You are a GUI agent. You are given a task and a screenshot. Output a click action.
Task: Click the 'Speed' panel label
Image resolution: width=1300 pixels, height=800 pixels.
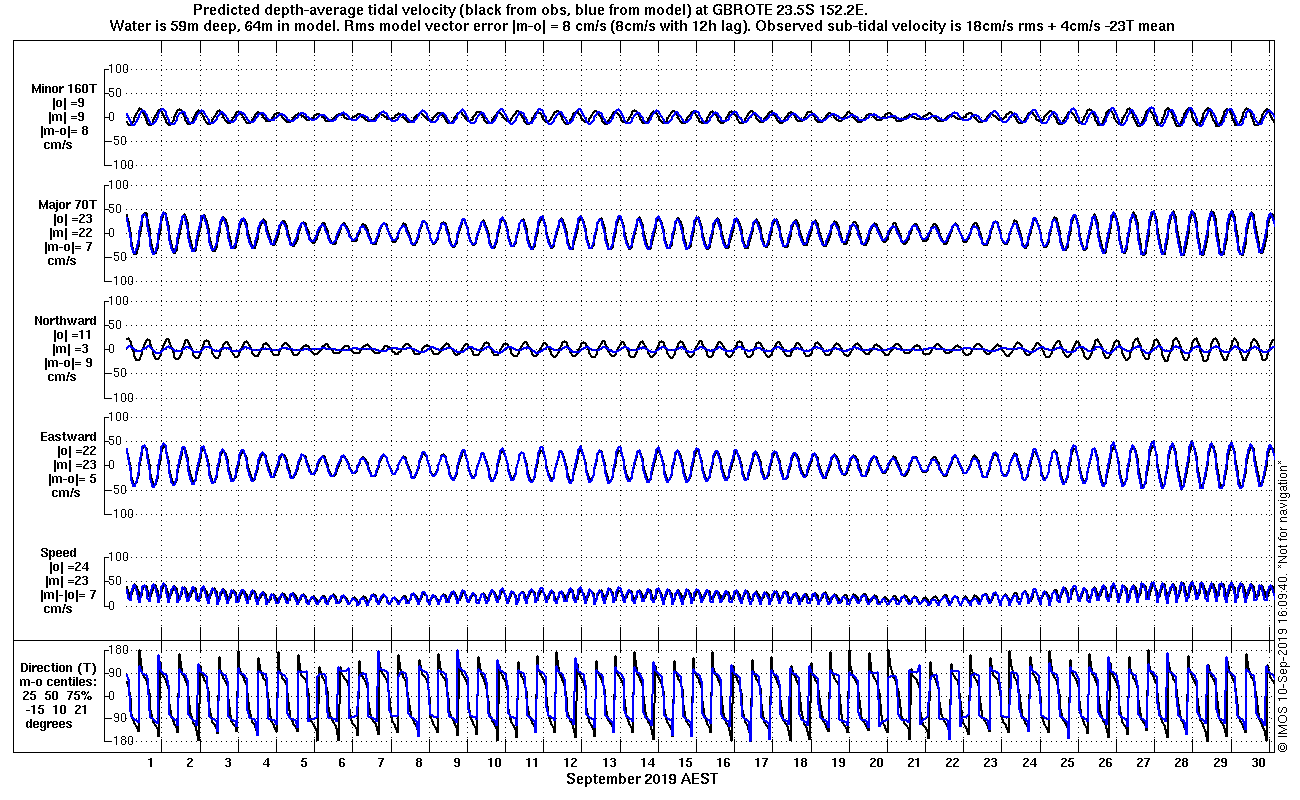pyautogui.click(x=58, y=552)
